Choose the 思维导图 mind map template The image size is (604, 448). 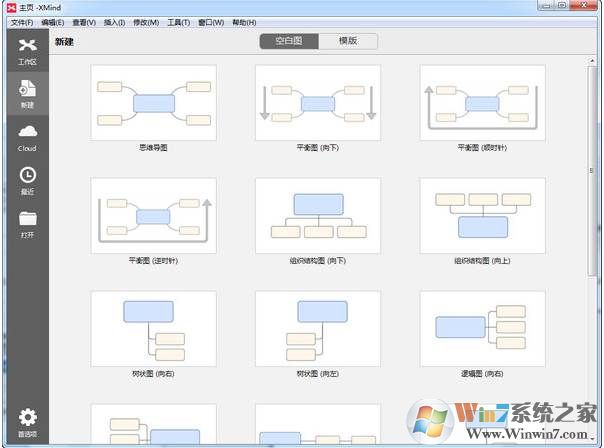point(152,103)
